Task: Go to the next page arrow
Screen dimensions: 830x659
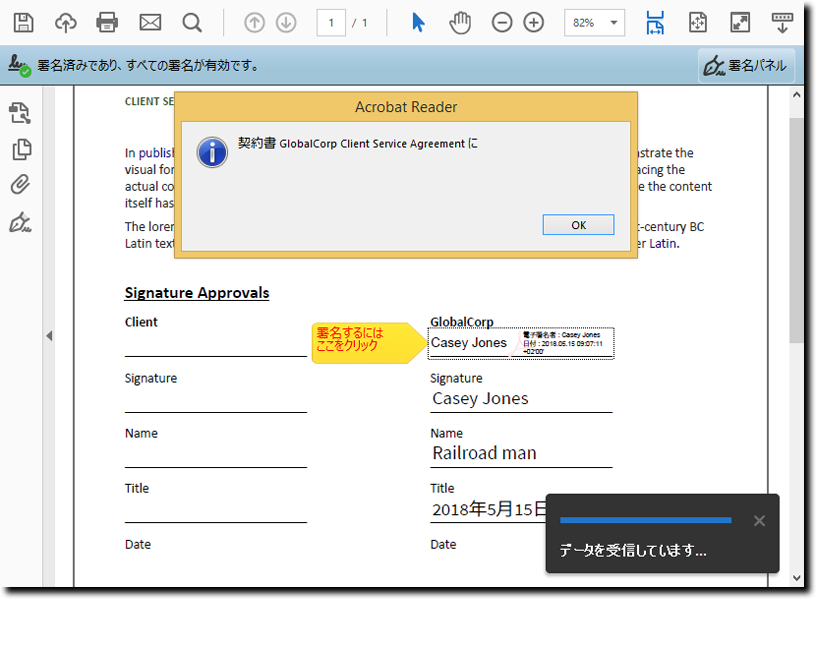Action: point(286,23)
